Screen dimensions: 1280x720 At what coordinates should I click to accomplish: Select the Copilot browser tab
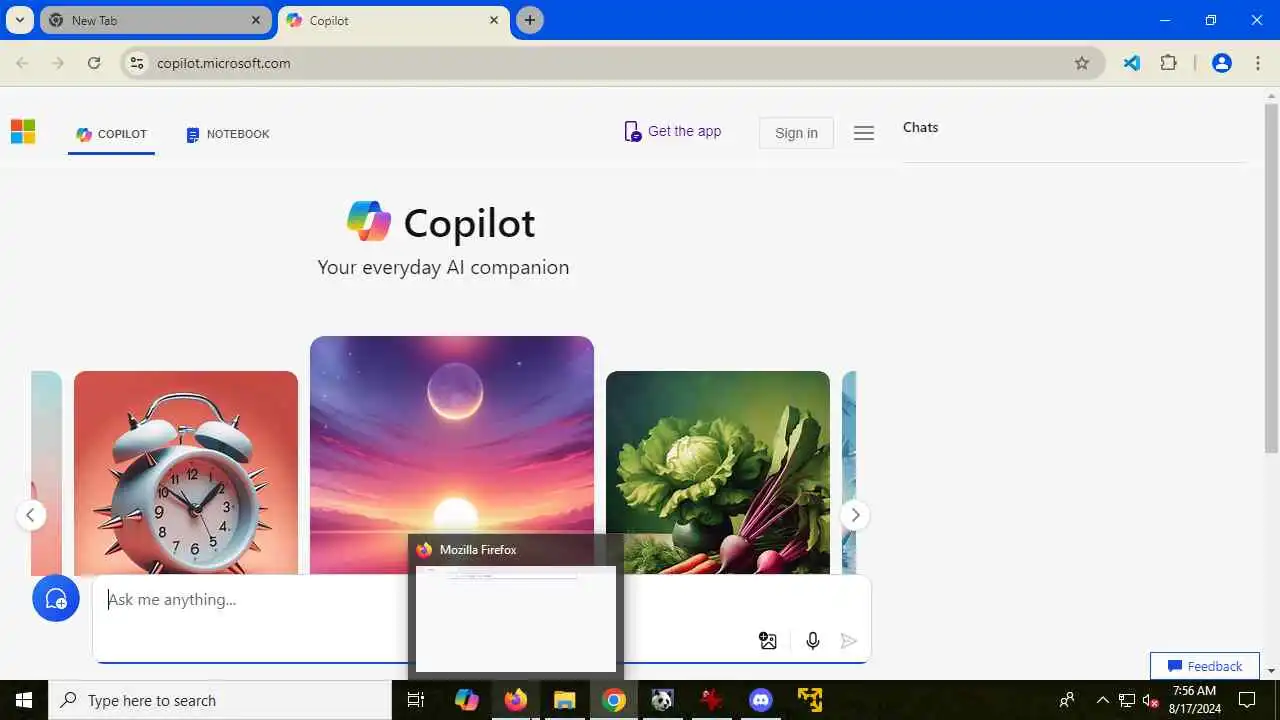(394, 20)
